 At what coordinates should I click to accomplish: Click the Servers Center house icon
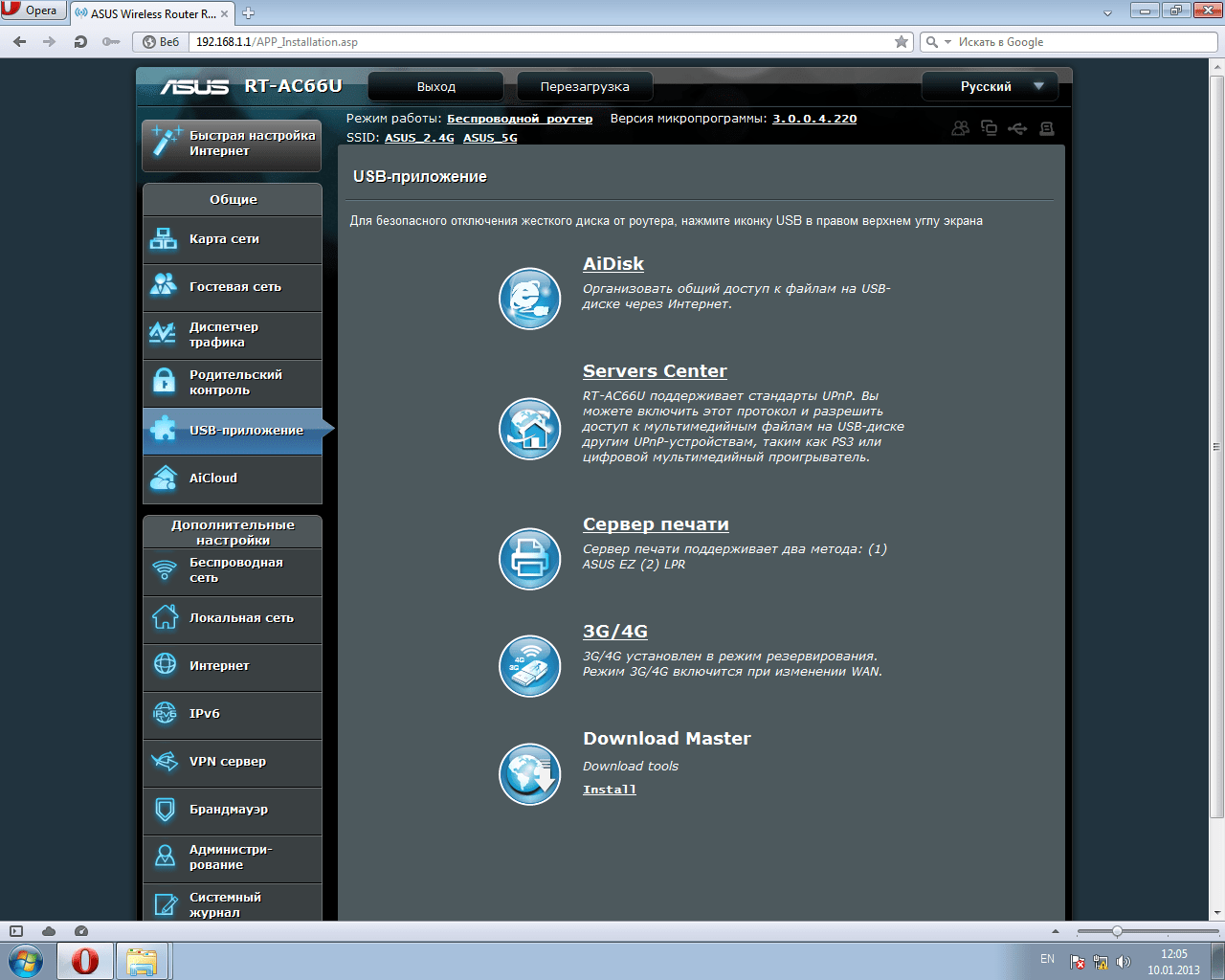[530, 429]
